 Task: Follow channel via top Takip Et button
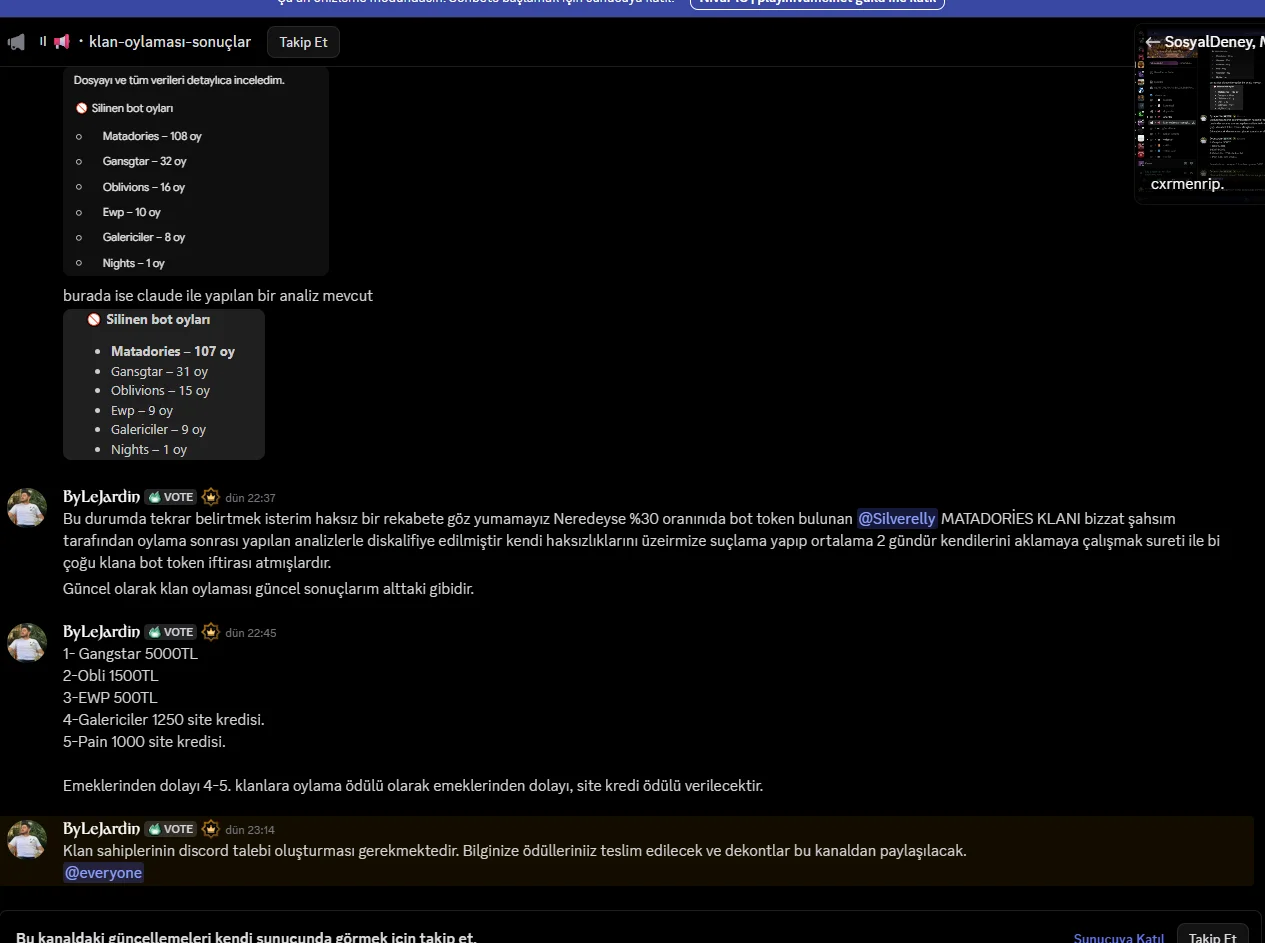point(303,42)
